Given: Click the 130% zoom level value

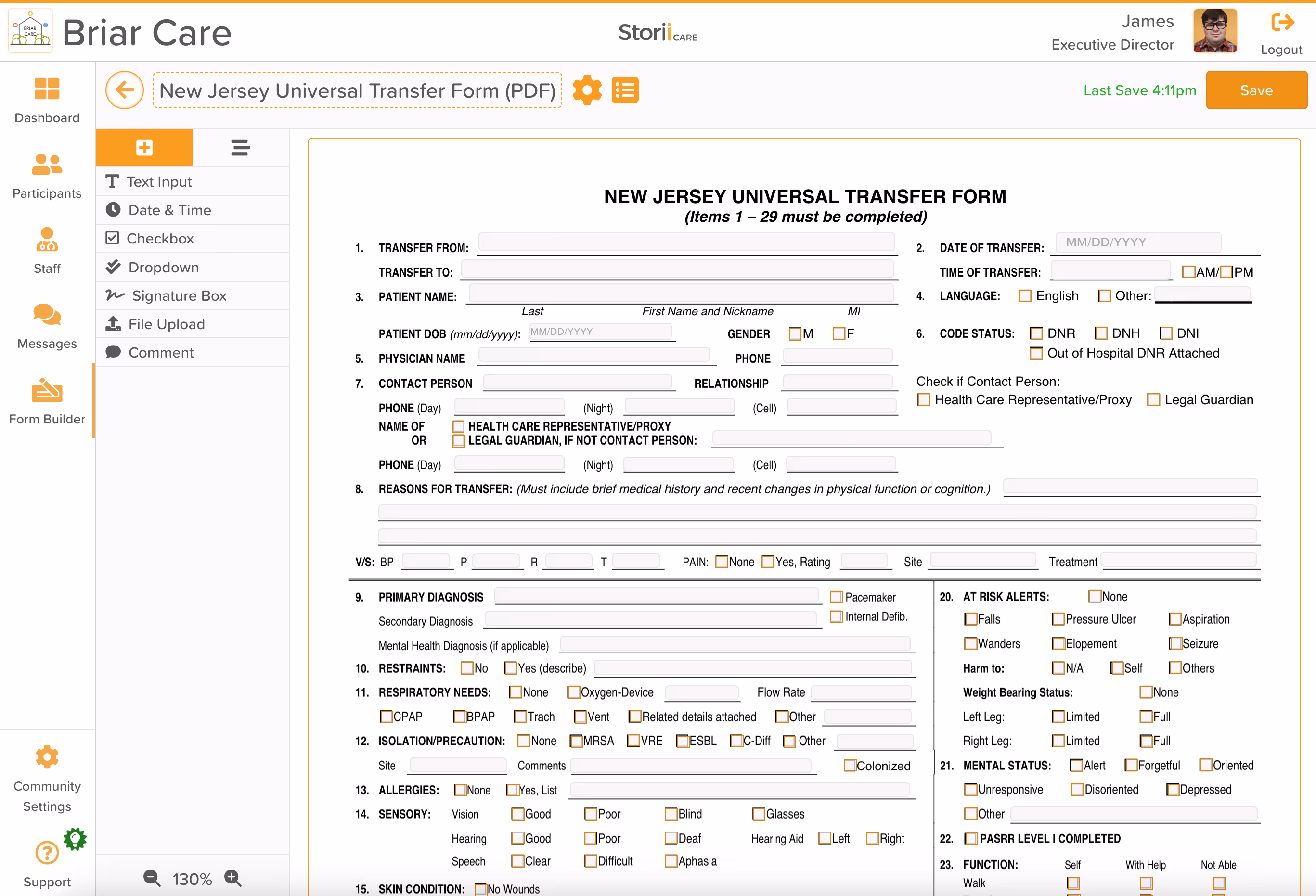Looking at the screenshot, I should 193,879.
